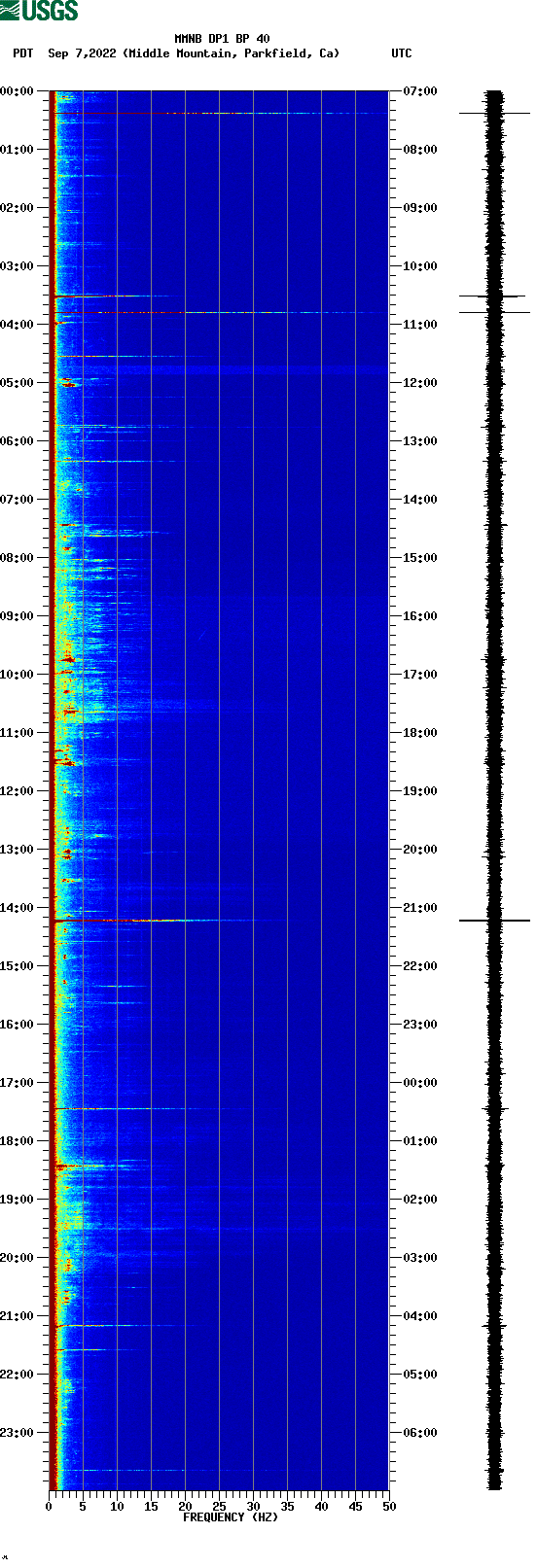Click the '35' tick label on the frequency axis

pyautogui.click(x=287, y=1507)
